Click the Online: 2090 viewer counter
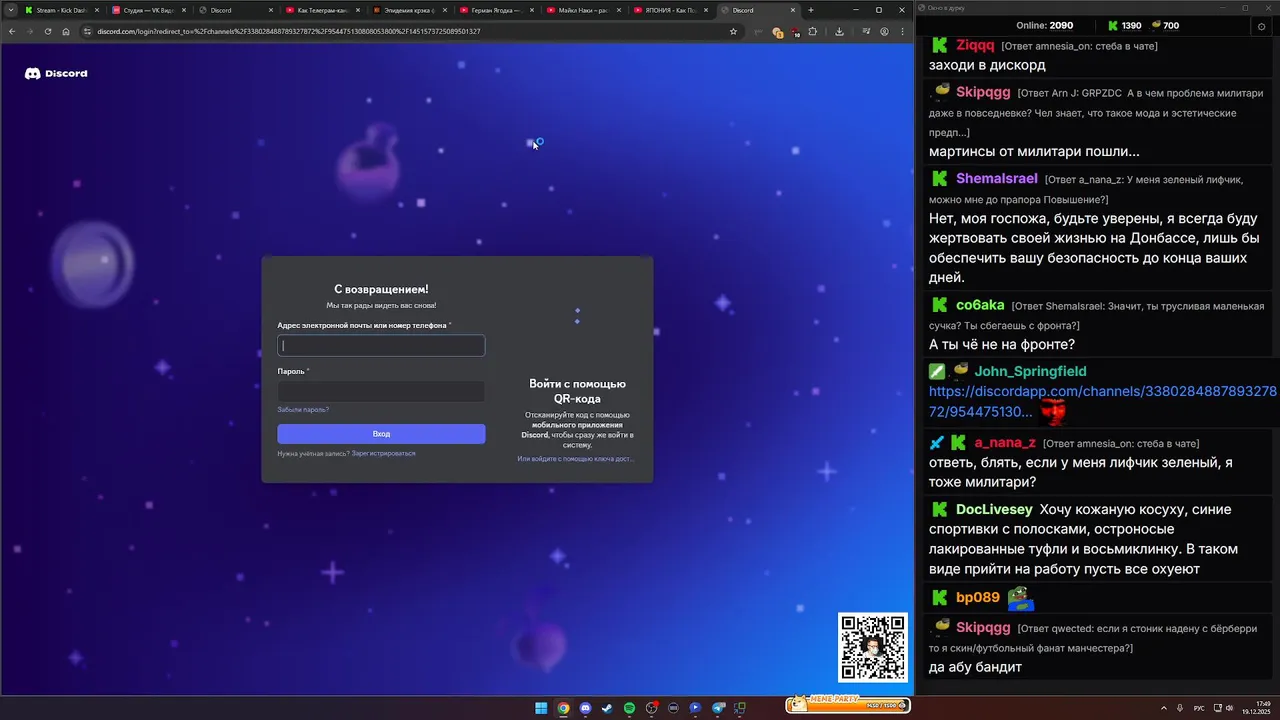 pyautogui.click(x=1044, y=25)
